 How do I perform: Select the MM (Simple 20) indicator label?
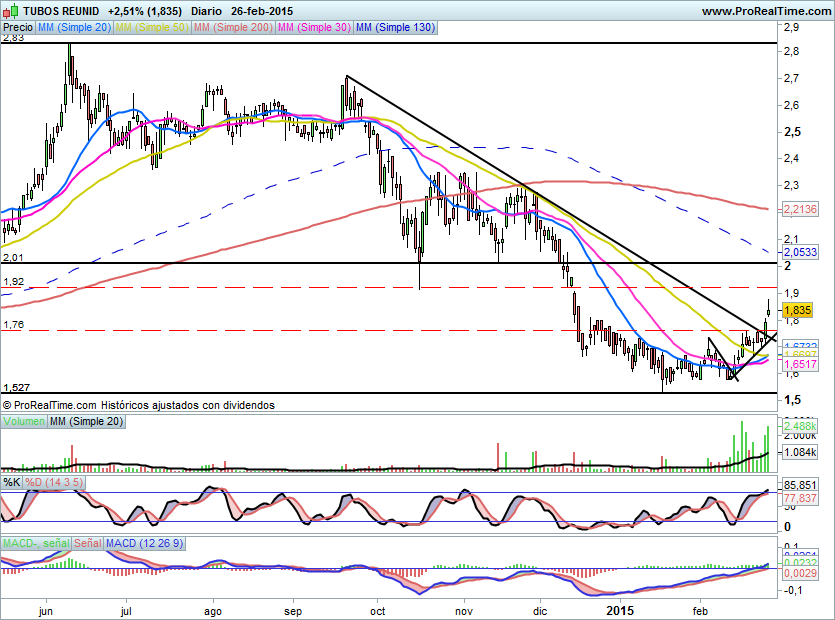(74, 28)
